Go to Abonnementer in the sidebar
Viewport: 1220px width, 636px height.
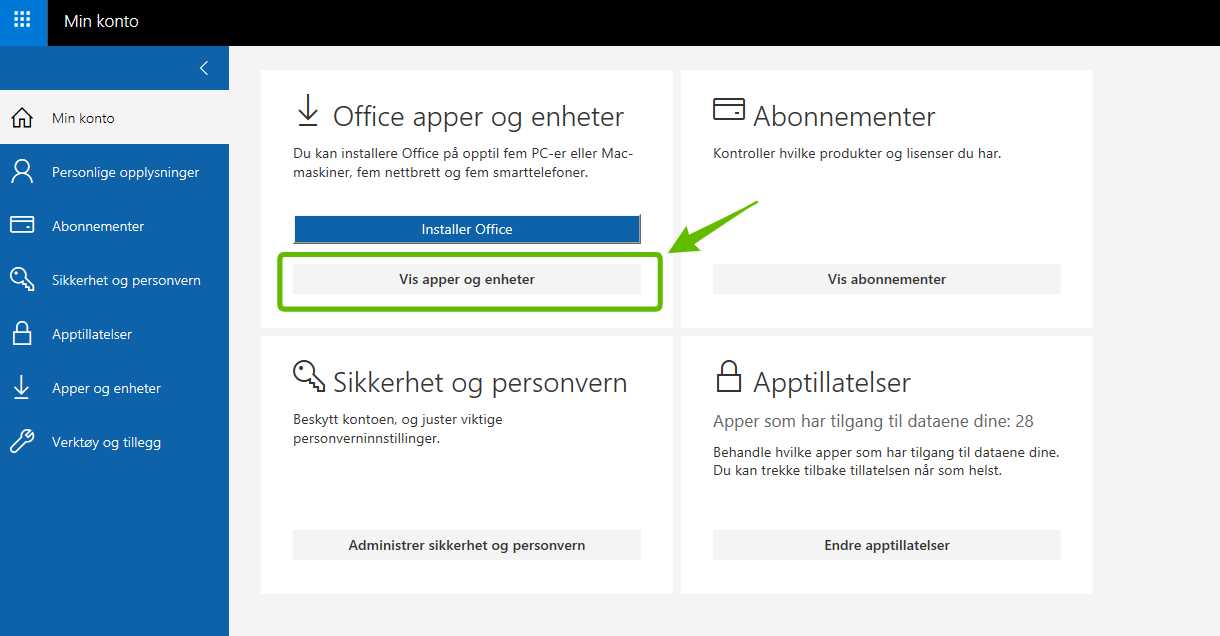[114, 226]
